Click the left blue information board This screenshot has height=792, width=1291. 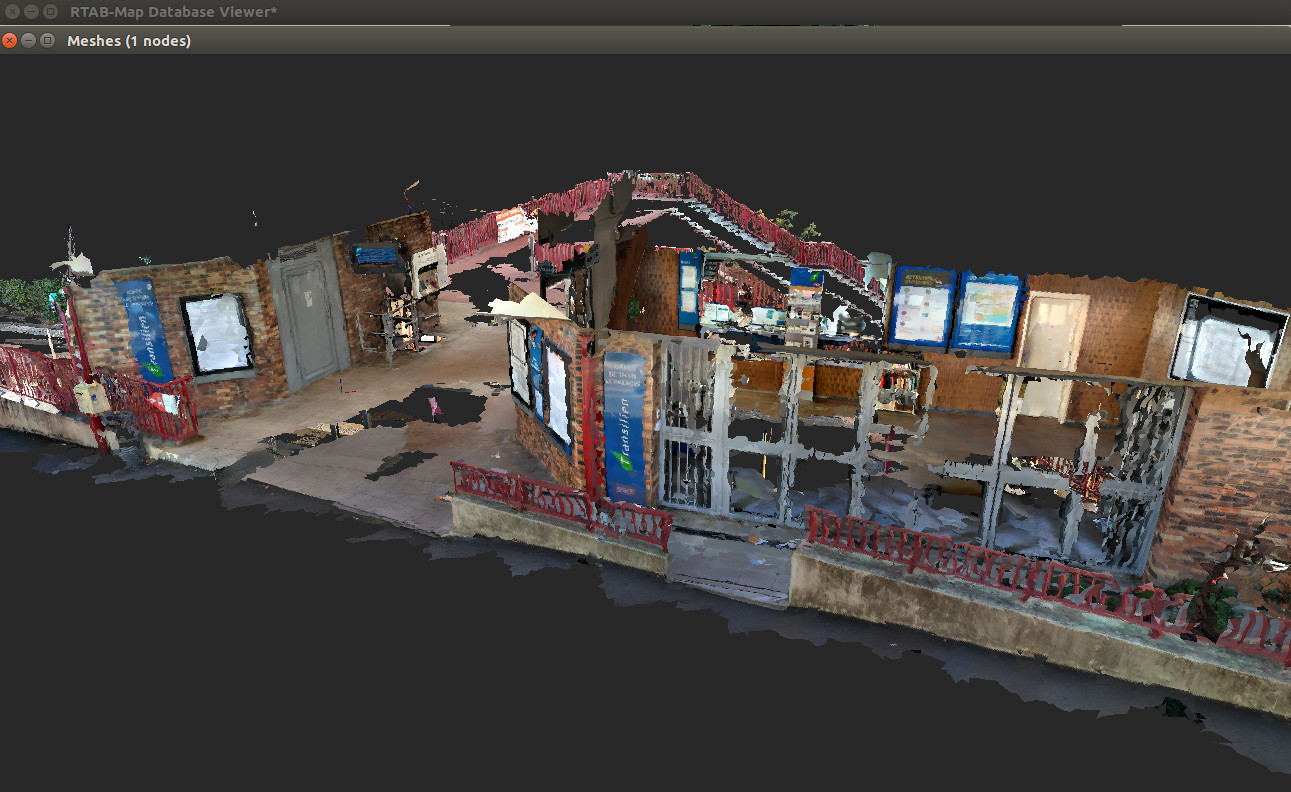tap(921, 306)
